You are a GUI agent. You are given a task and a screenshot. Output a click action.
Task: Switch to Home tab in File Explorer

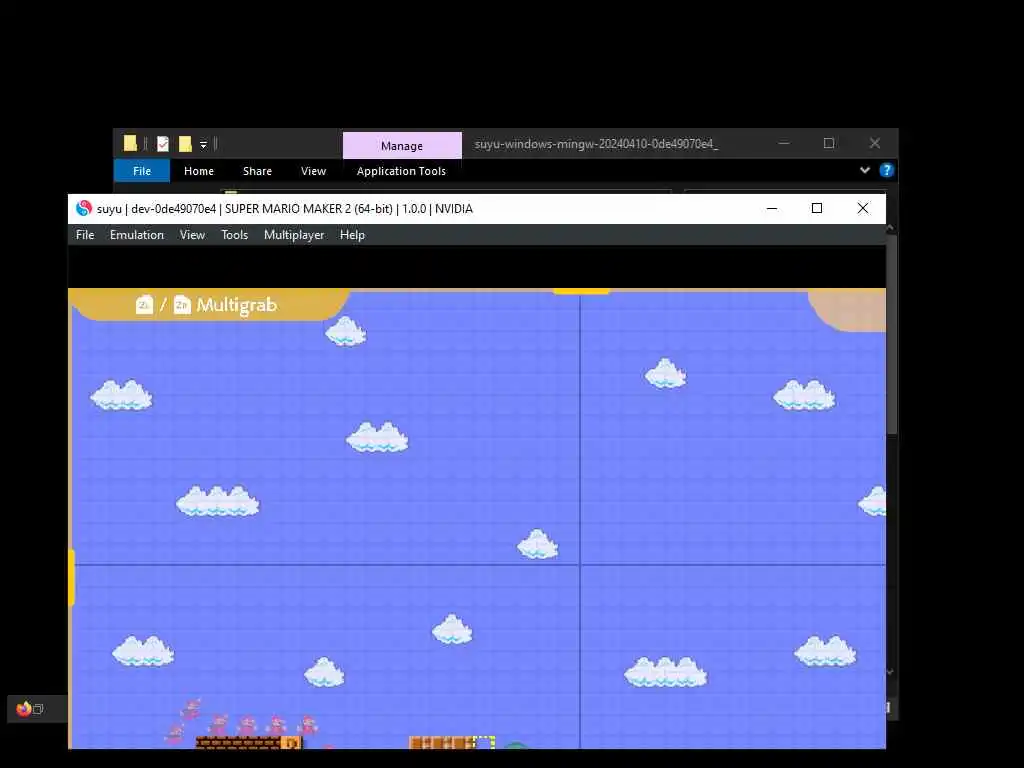click(x=199, y=171)
